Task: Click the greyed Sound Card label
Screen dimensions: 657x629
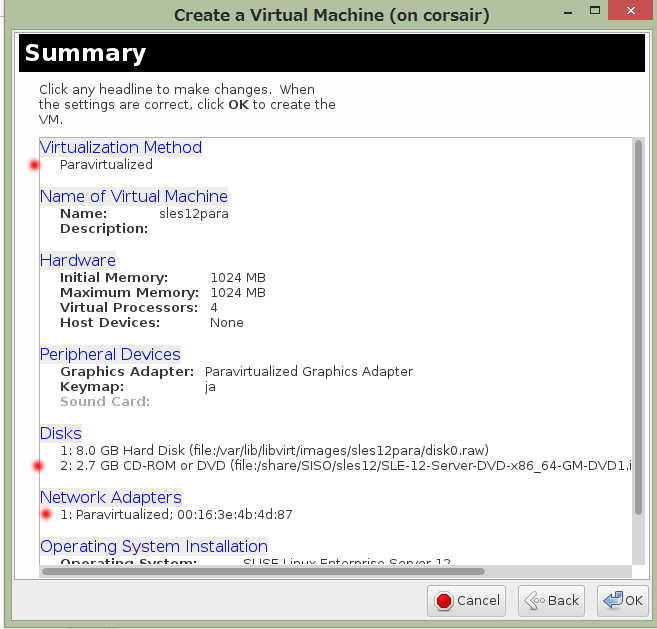Action: [x=105, y=401]
